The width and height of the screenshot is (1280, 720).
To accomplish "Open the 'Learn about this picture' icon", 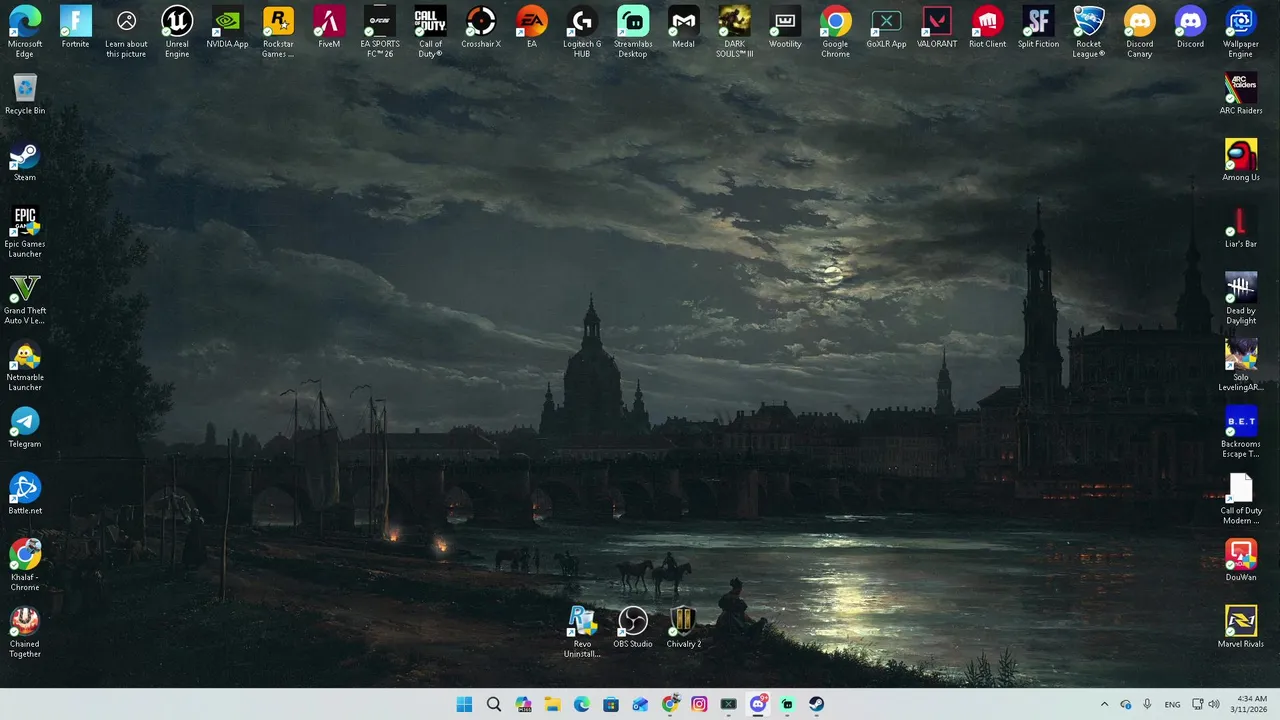I will [126, 32].
